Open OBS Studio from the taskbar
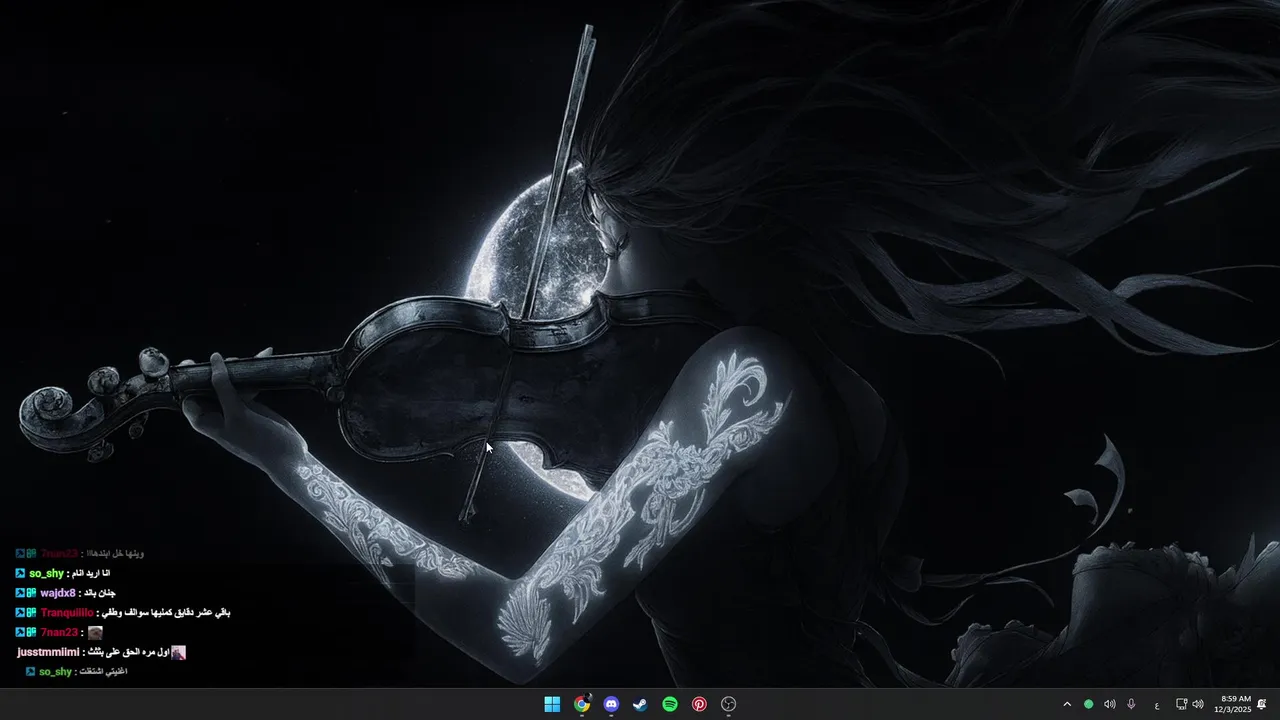The height and width of the screenshot is (720, 1280). (729, 704)
